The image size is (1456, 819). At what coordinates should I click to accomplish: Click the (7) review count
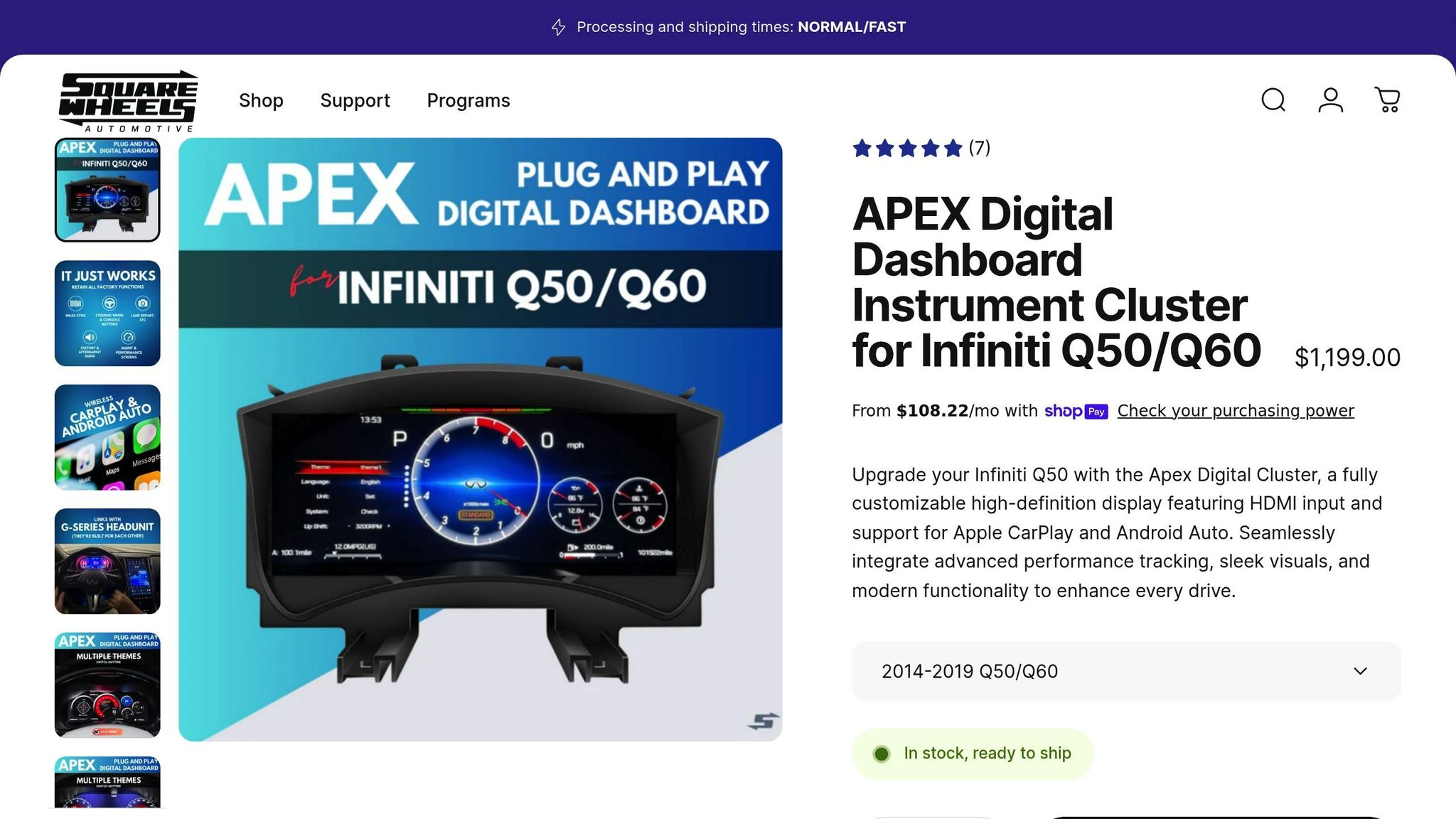point(979,148)
